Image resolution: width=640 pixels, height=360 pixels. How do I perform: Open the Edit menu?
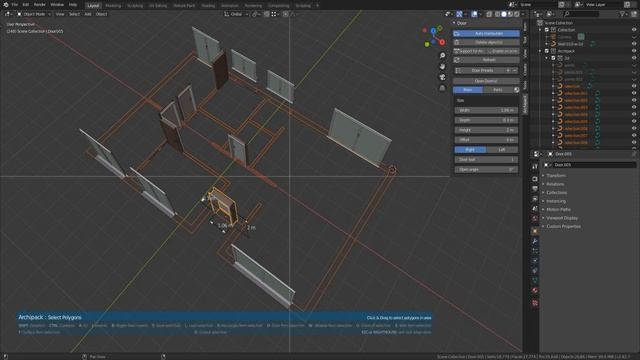(x=26, y=4)
